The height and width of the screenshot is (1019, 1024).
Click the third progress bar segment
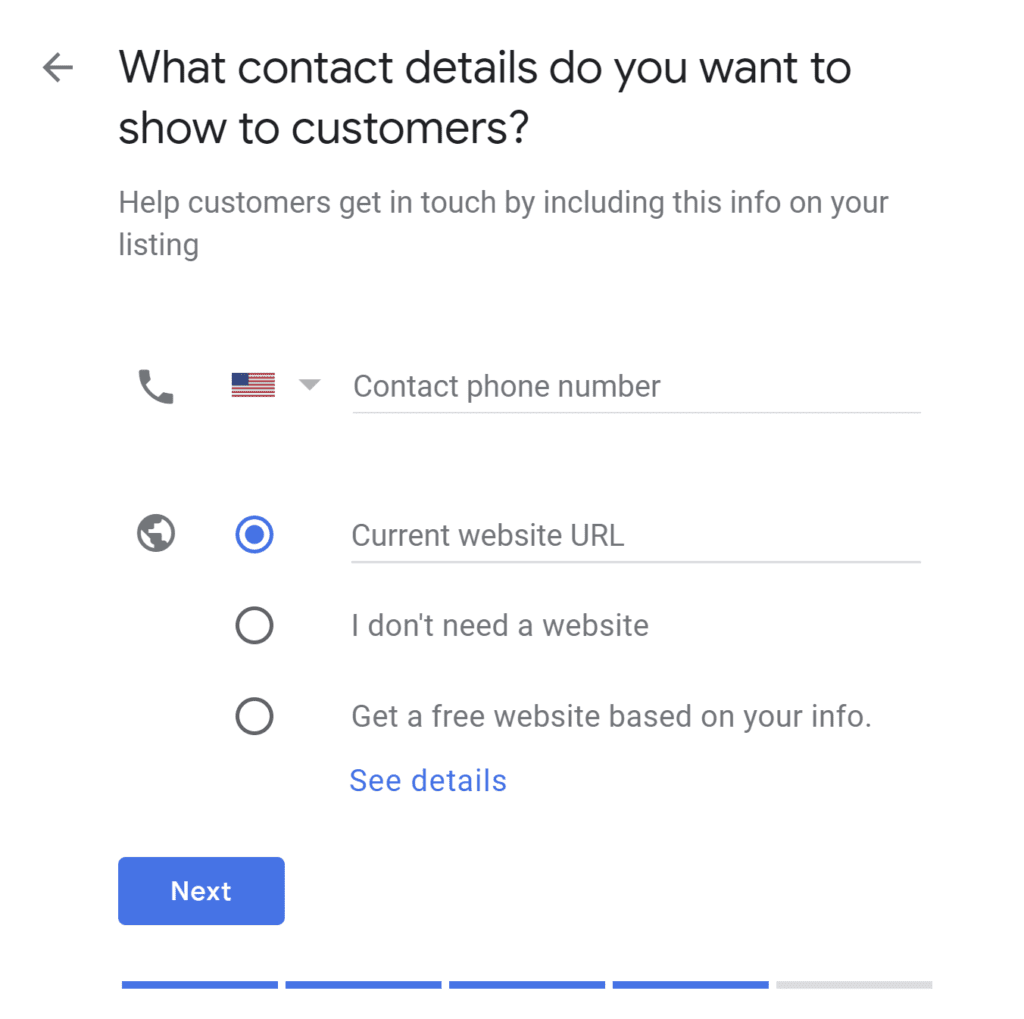coord(527,985)
